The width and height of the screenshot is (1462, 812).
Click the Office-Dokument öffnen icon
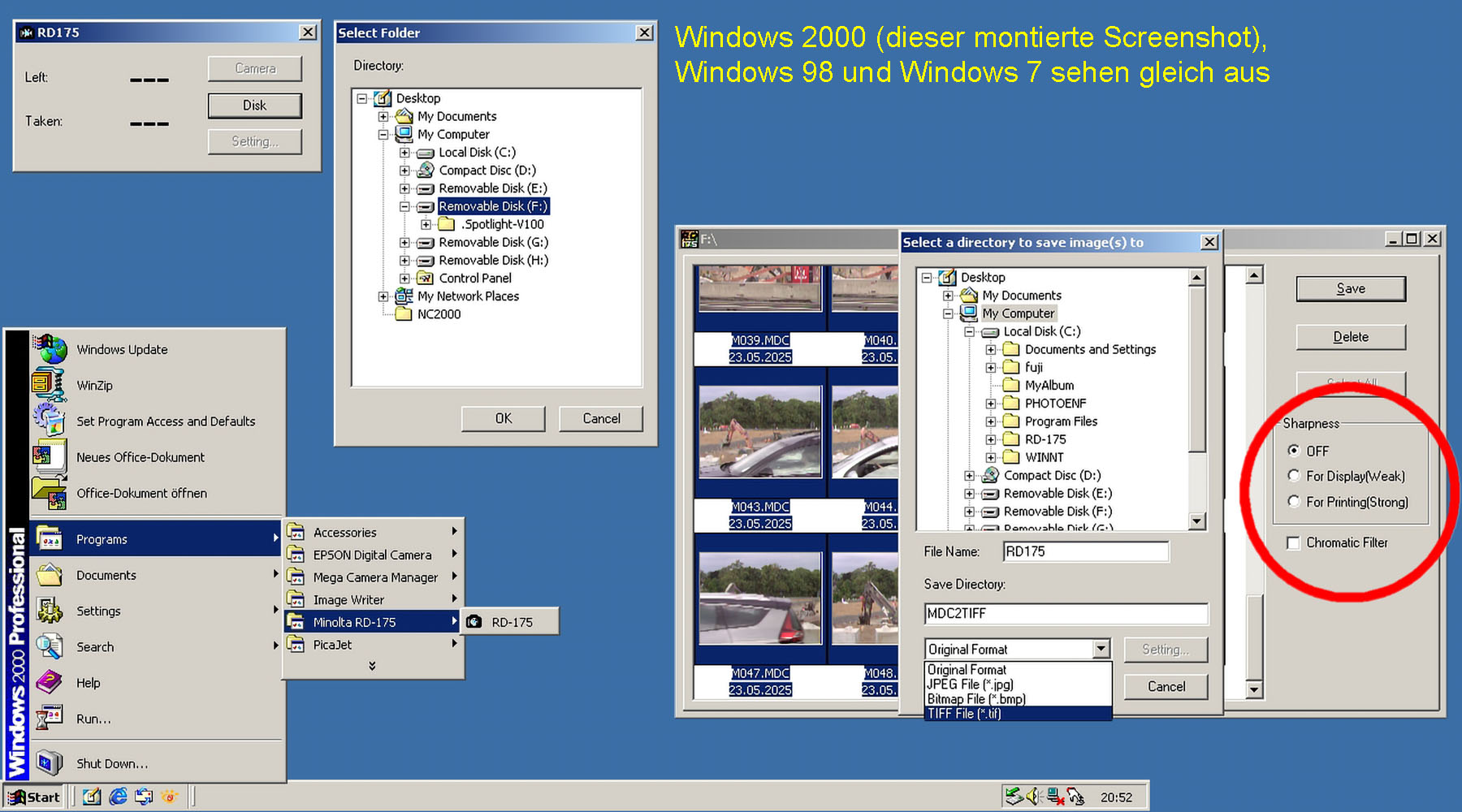click(x=49, y=493)
